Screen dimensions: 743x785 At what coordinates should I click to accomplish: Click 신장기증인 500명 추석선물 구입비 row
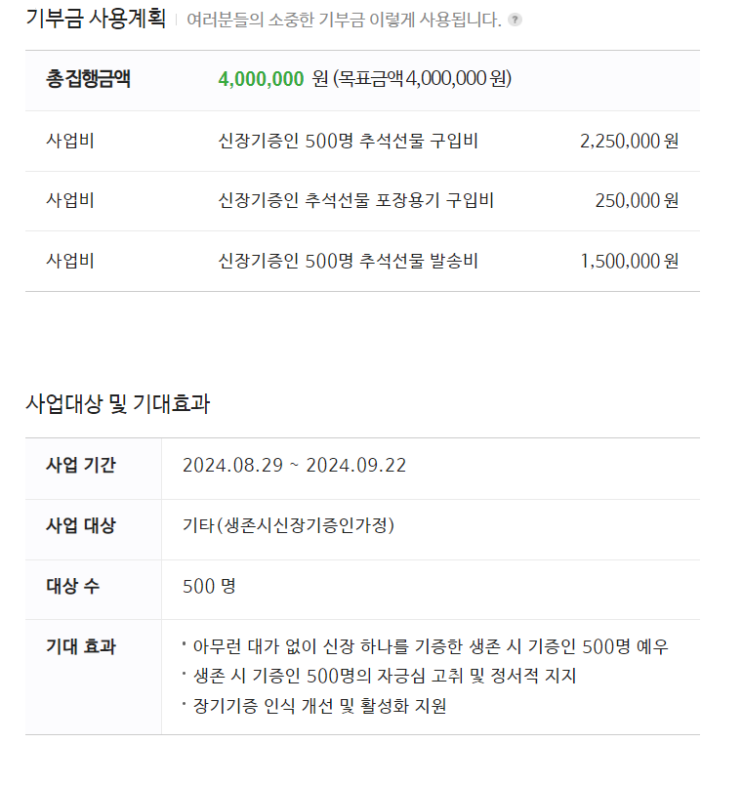pos(362,141)
